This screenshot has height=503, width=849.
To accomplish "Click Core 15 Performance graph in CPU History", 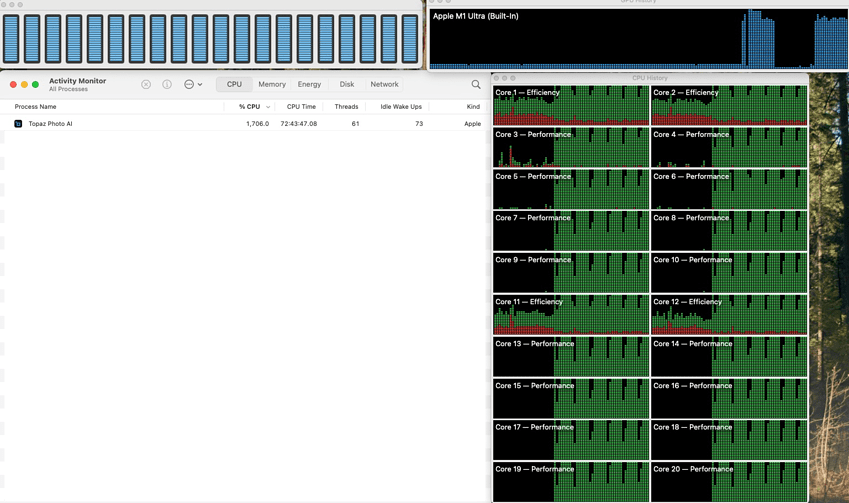I will coord(571,398).
